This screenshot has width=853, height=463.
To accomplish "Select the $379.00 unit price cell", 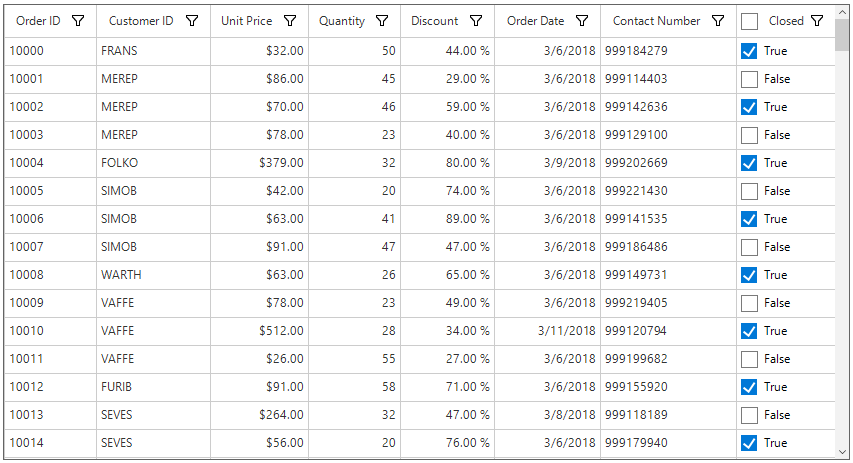I will click(x=259, y=163).
